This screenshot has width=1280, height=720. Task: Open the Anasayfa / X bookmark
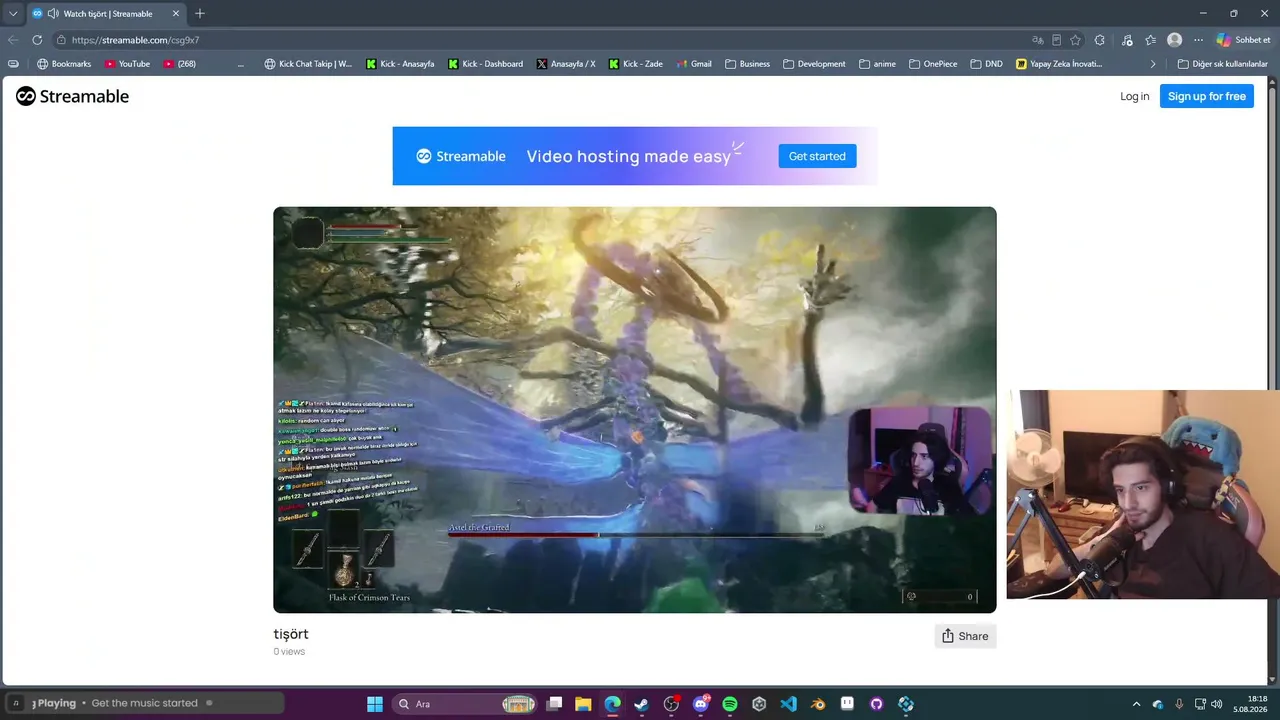(x=565, y=64)
